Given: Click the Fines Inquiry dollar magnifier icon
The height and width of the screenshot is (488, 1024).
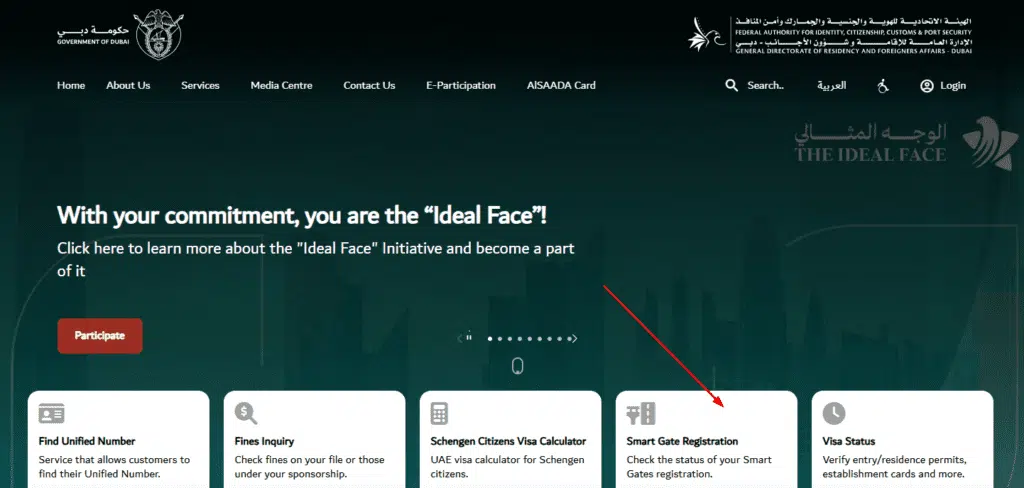Looking at the screenshot, I should pyautogui.click(x=246, y=414).
